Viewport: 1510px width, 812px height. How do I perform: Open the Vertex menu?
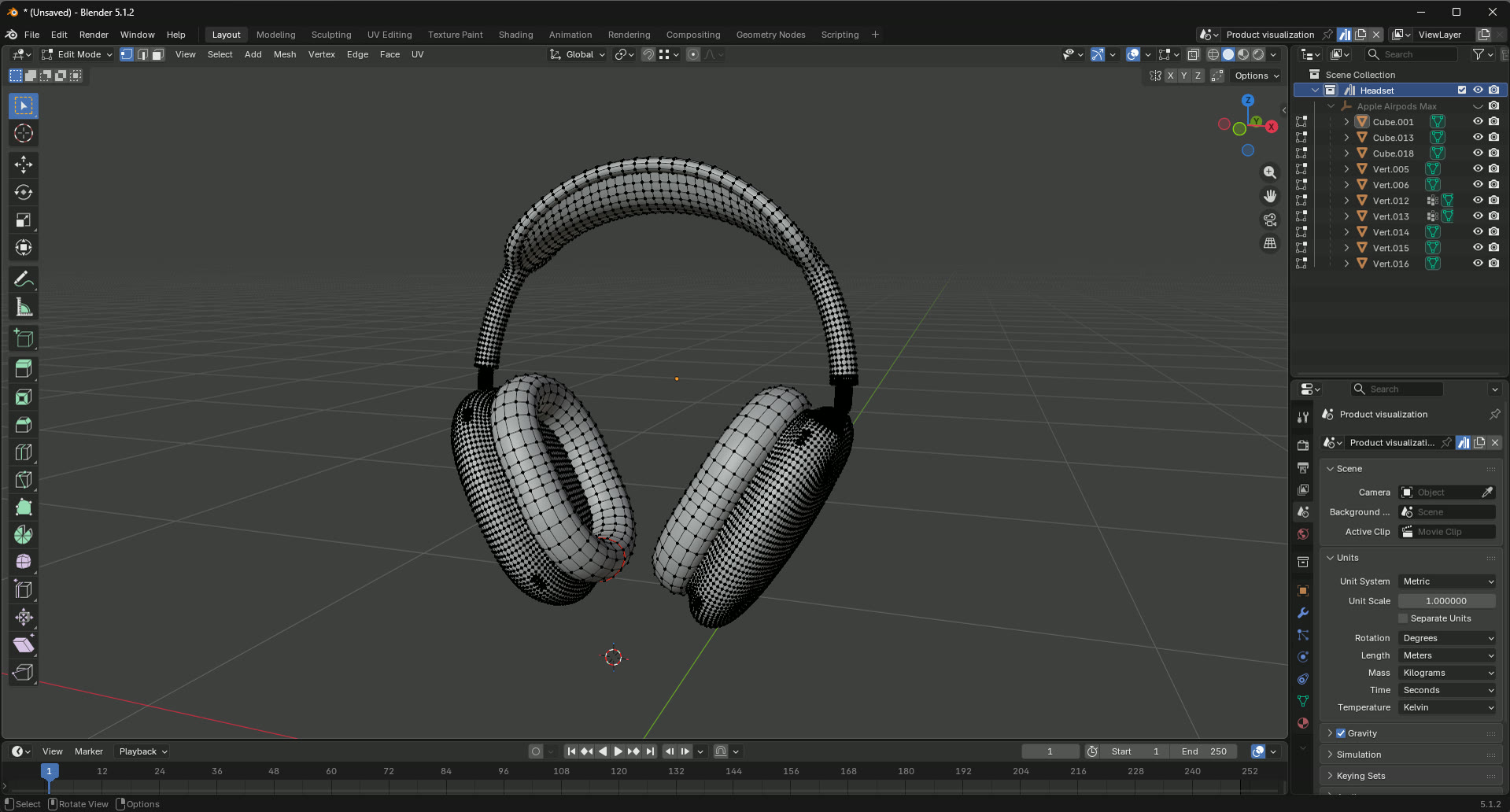[322, 54]
